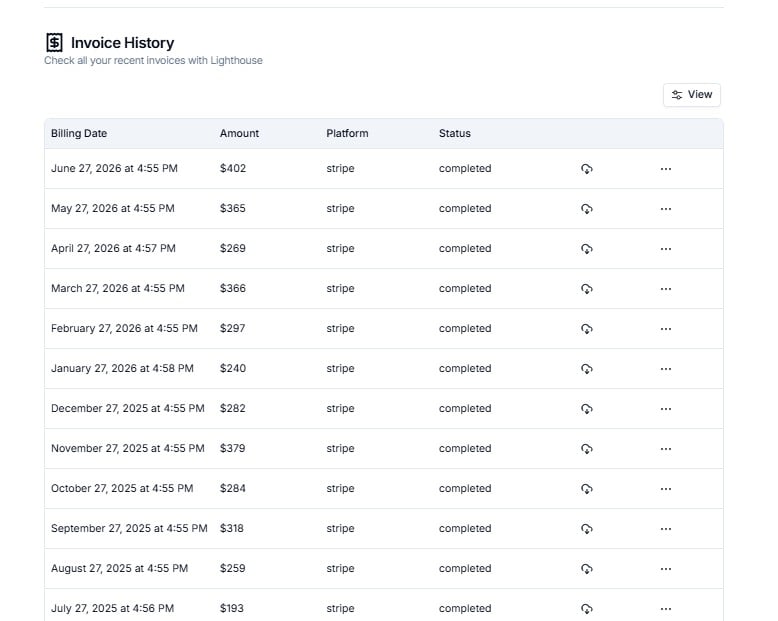Download the April 27, 2026 invoice
The image size is (778, 621).
pos(586,249)
